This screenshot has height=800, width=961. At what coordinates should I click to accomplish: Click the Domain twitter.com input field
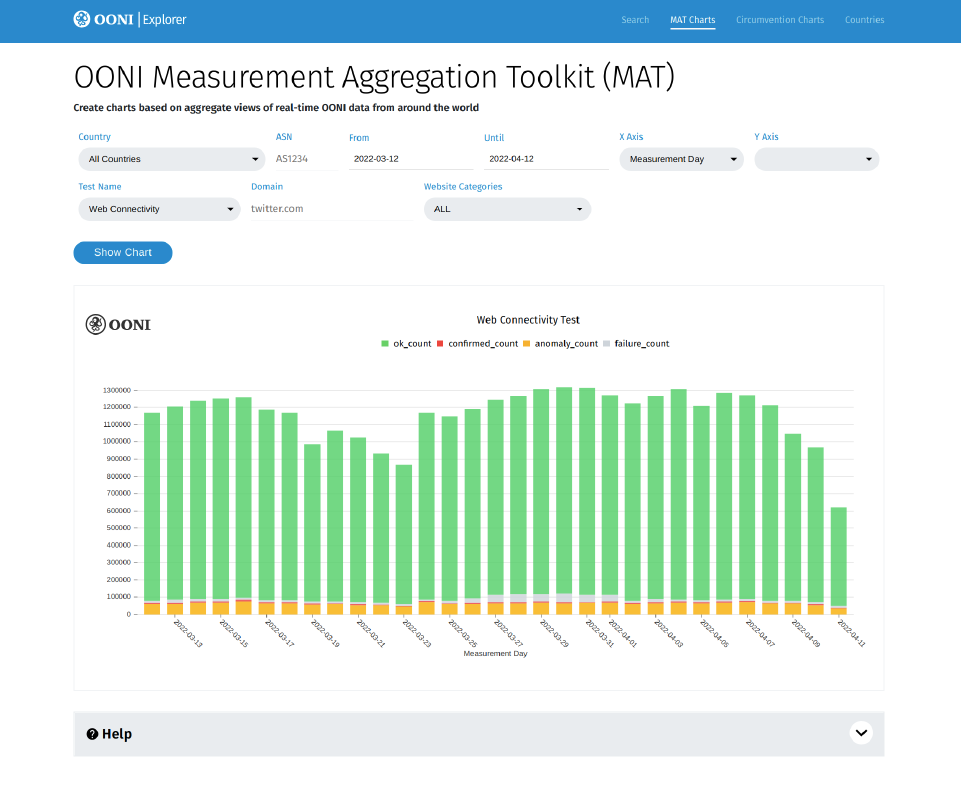[x=330, y=209]
